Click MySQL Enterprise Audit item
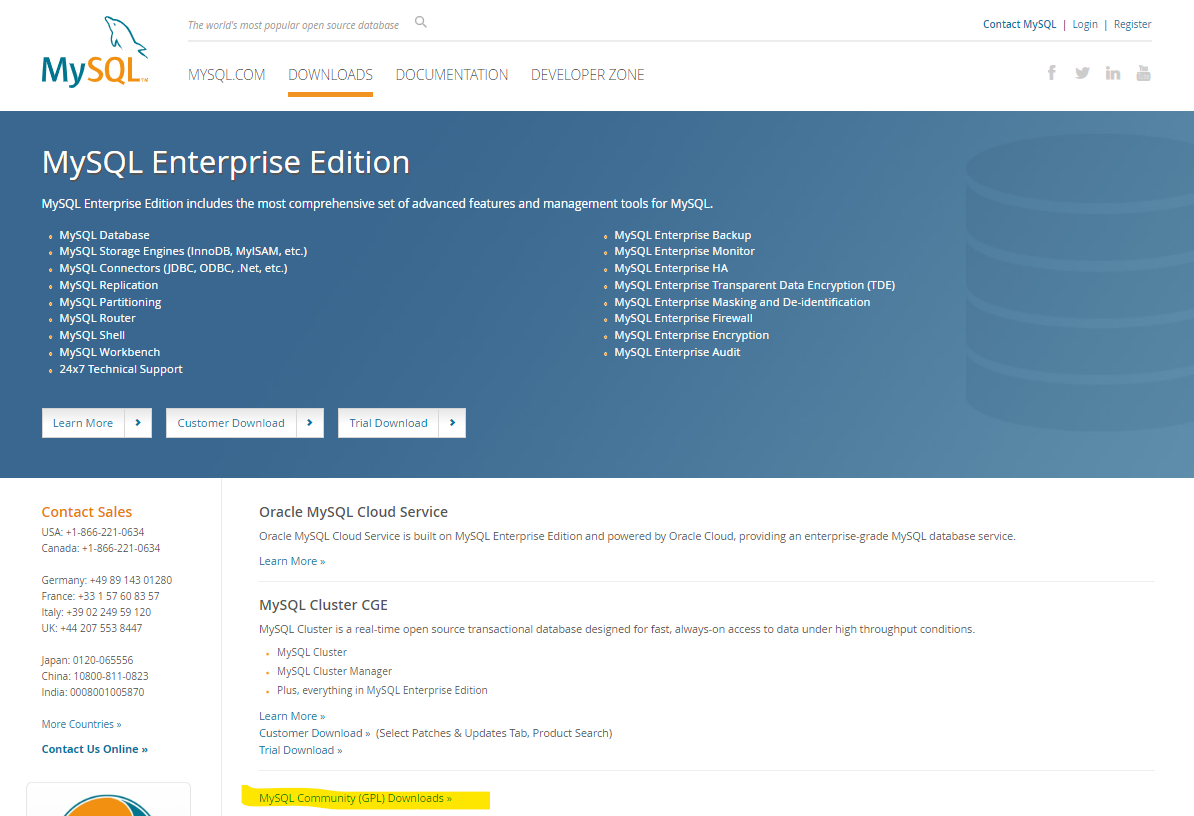1194x816 pixels. (x=678, y=352)
